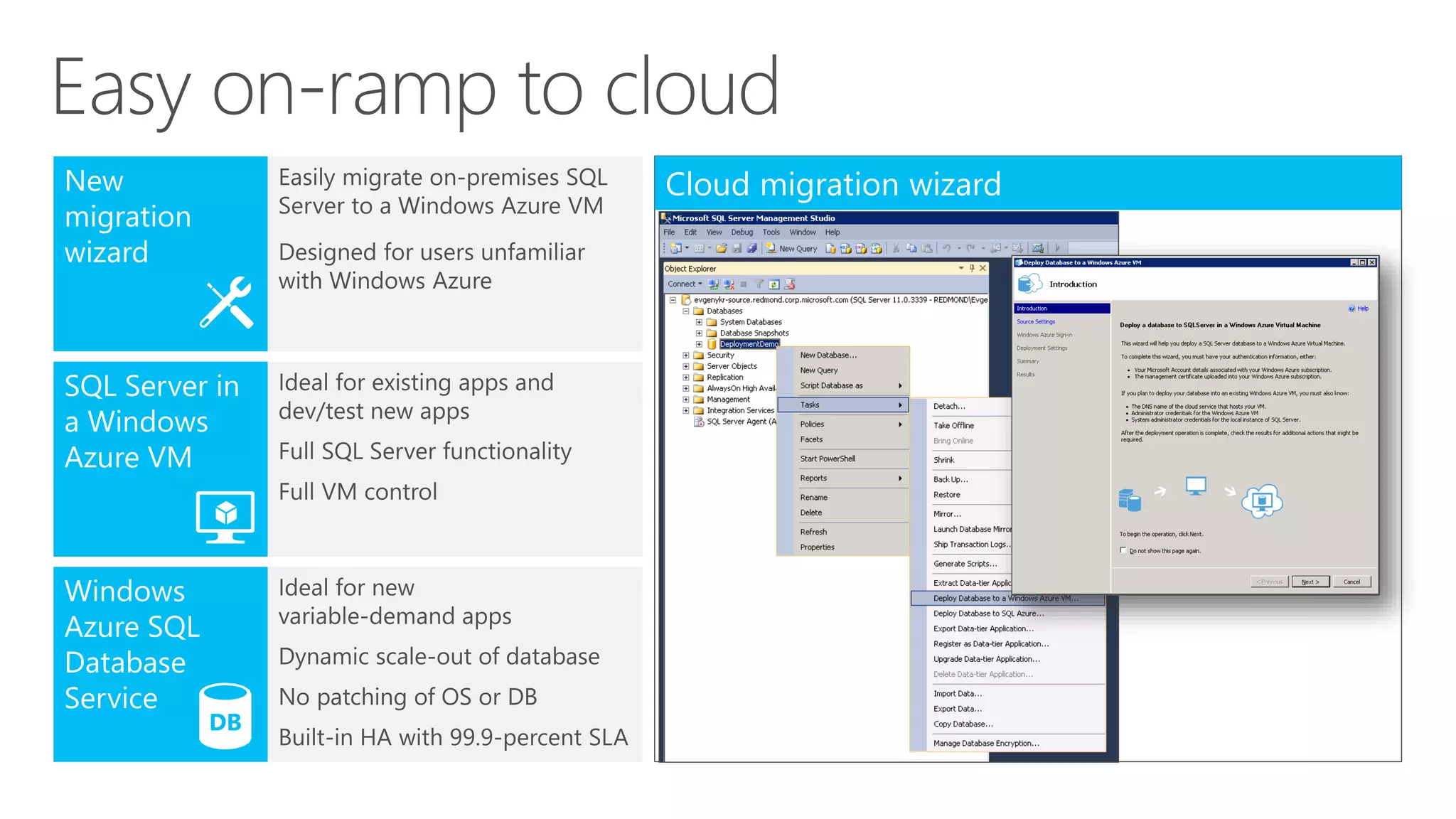Click the Next button in wizard
This screenshot has height=819, width=1456.
tap(1310, 582)
